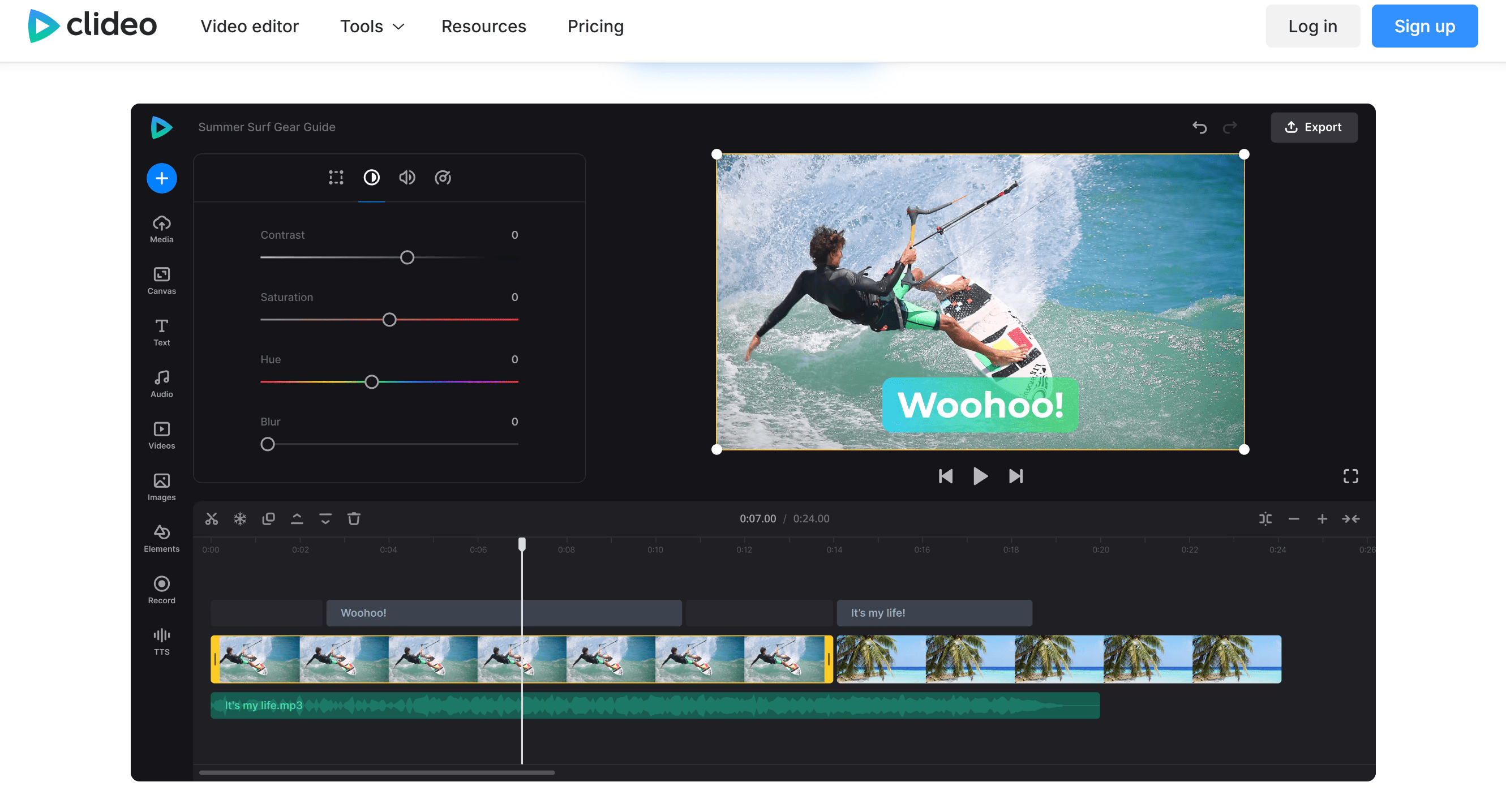The image size is (1506, 812).
Task: Toggle fullscreen preview mode
Action: (x=1350, y=476)
